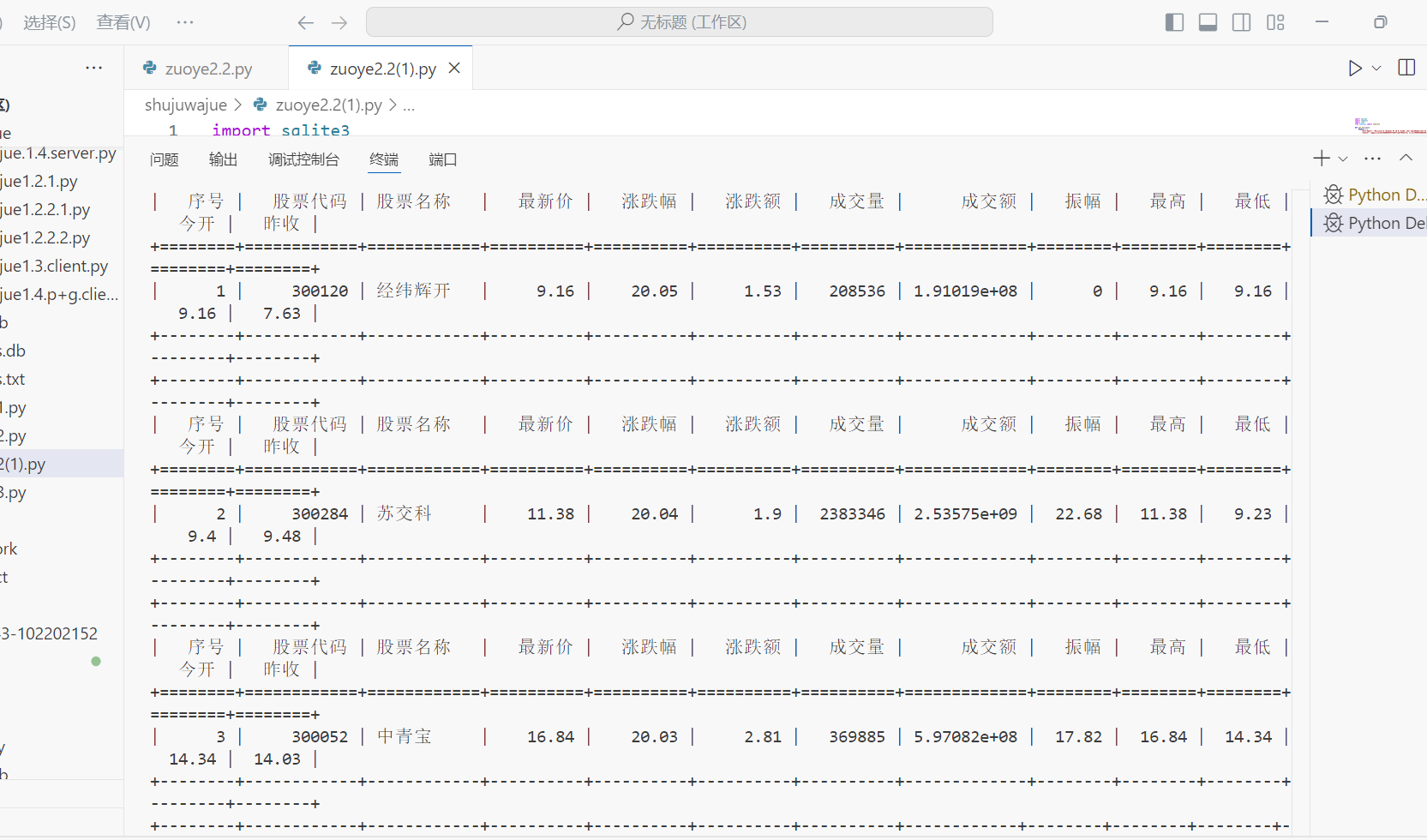Open the 问题 panel tab

[165, 159]
